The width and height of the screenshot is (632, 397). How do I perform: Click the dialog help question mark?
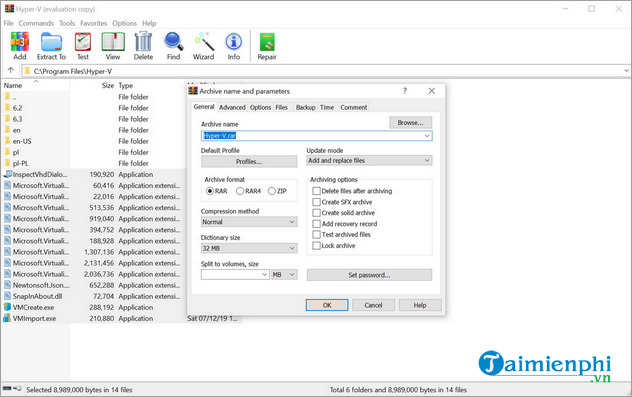pyautogui.click(x=405, y=91)
